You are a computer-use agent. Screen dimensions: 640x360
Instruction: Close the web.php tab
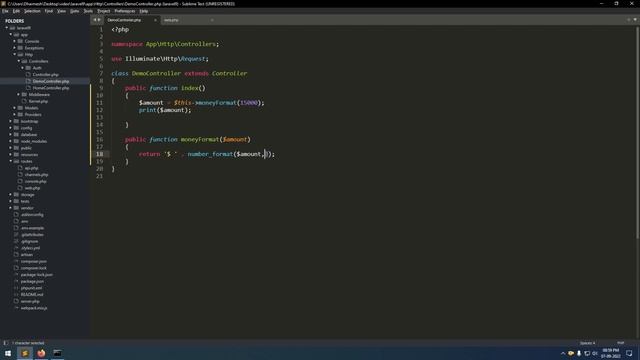pyautogui.click(x=212, y=20)
